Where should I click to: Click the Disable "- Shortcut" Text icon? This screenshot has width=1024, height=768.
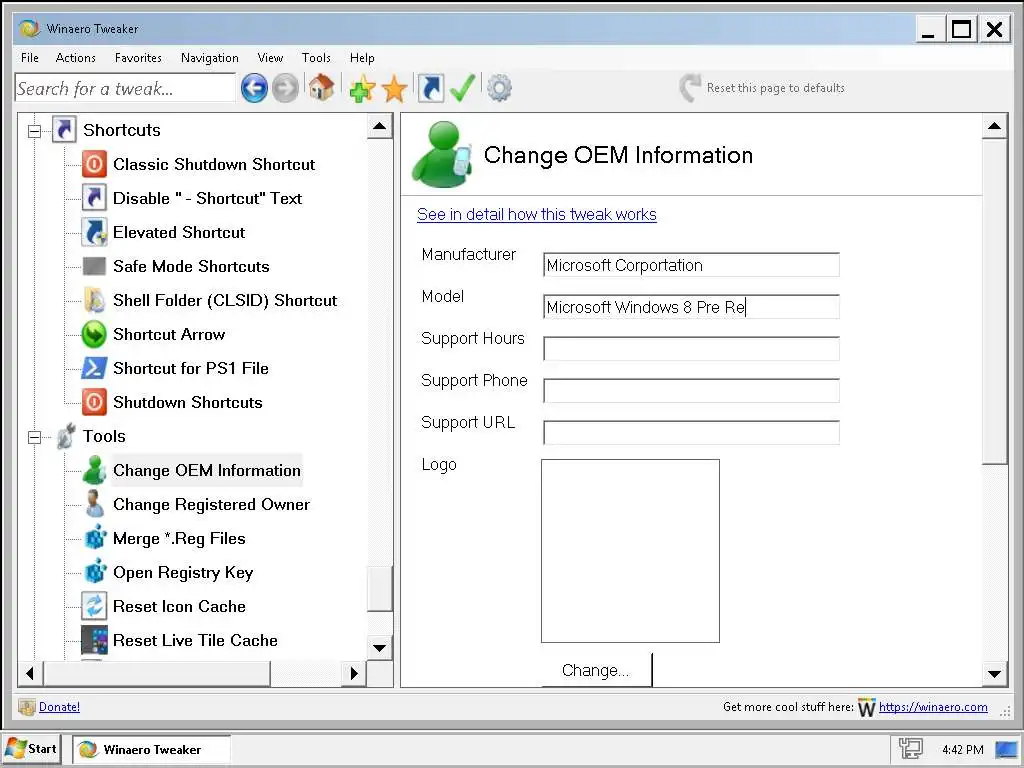click(94, 198)
